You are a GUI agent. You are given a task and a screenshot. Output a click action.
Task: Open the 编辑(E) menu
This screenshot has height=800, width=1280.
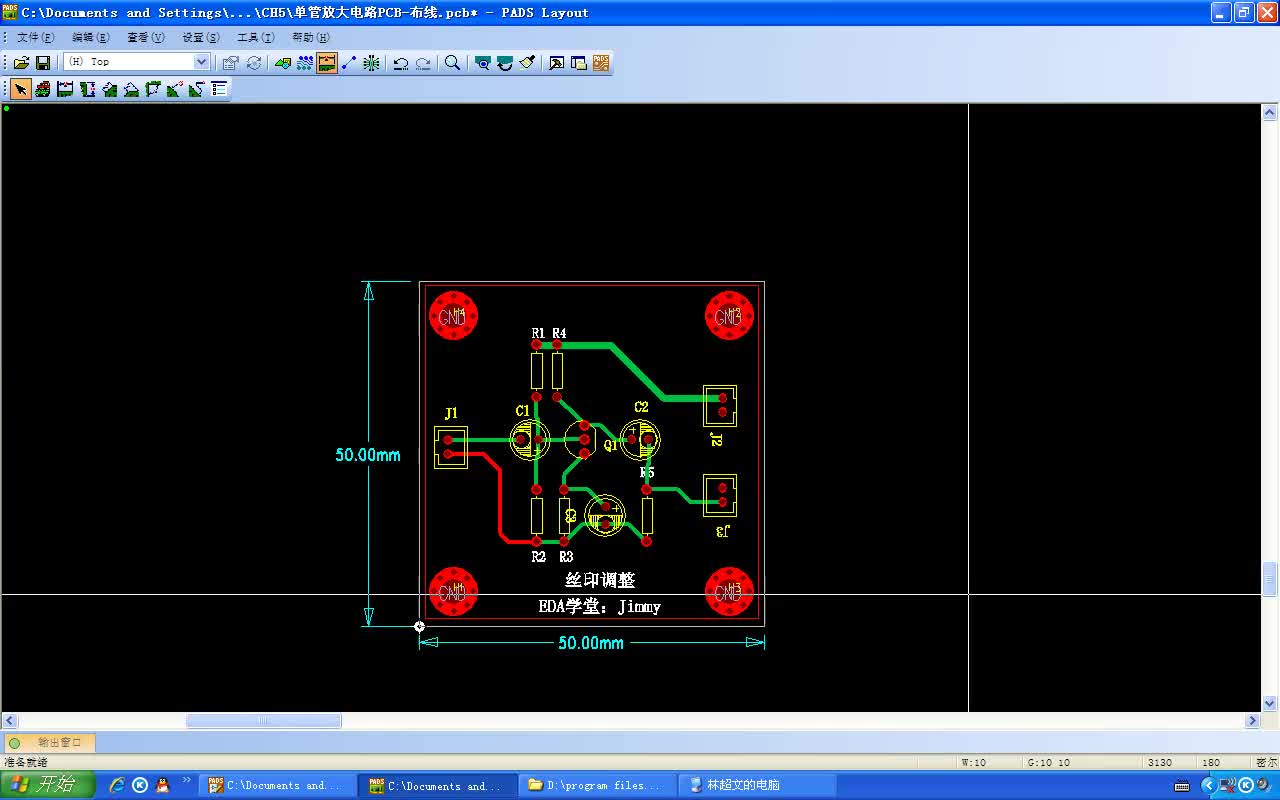(x=91, y=37)
